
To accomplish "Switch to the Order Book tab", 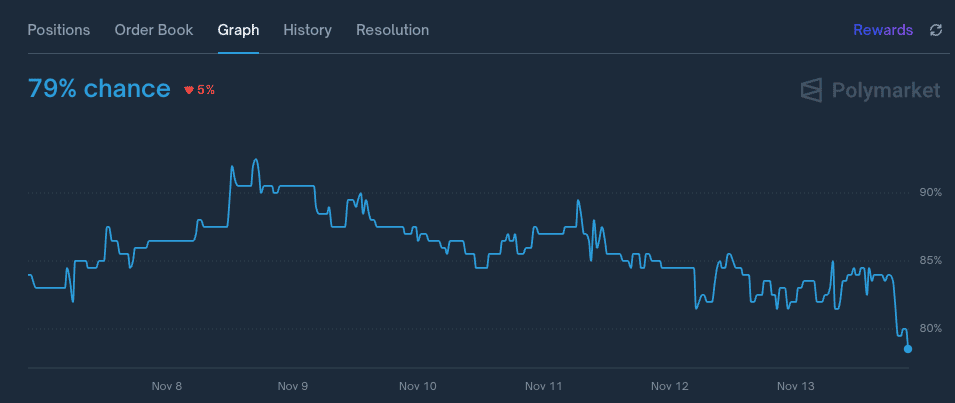I will coord(154,30).
